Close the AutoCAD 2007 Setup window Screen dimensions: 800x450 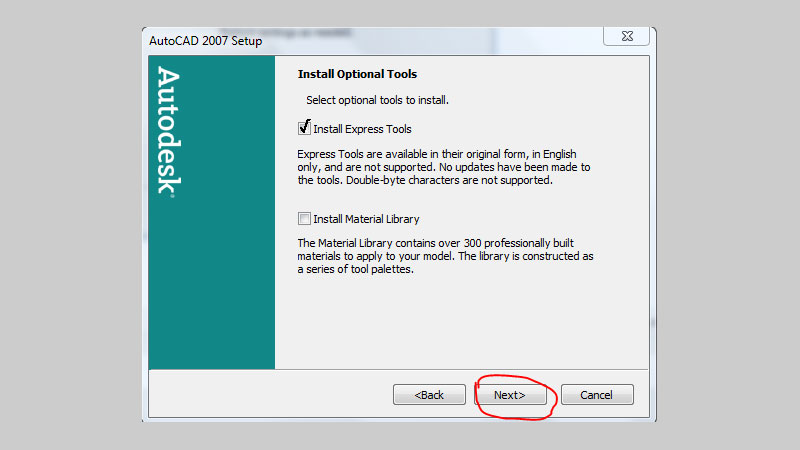point(627,36)
